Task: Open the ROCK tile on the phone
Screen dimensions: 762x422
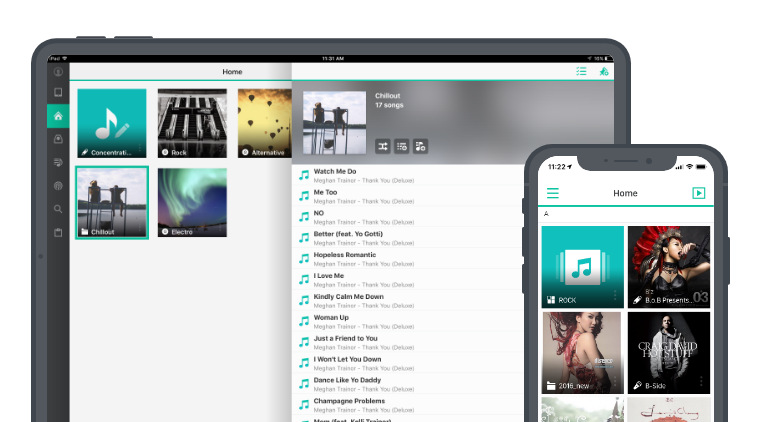Action: point(583,267)
